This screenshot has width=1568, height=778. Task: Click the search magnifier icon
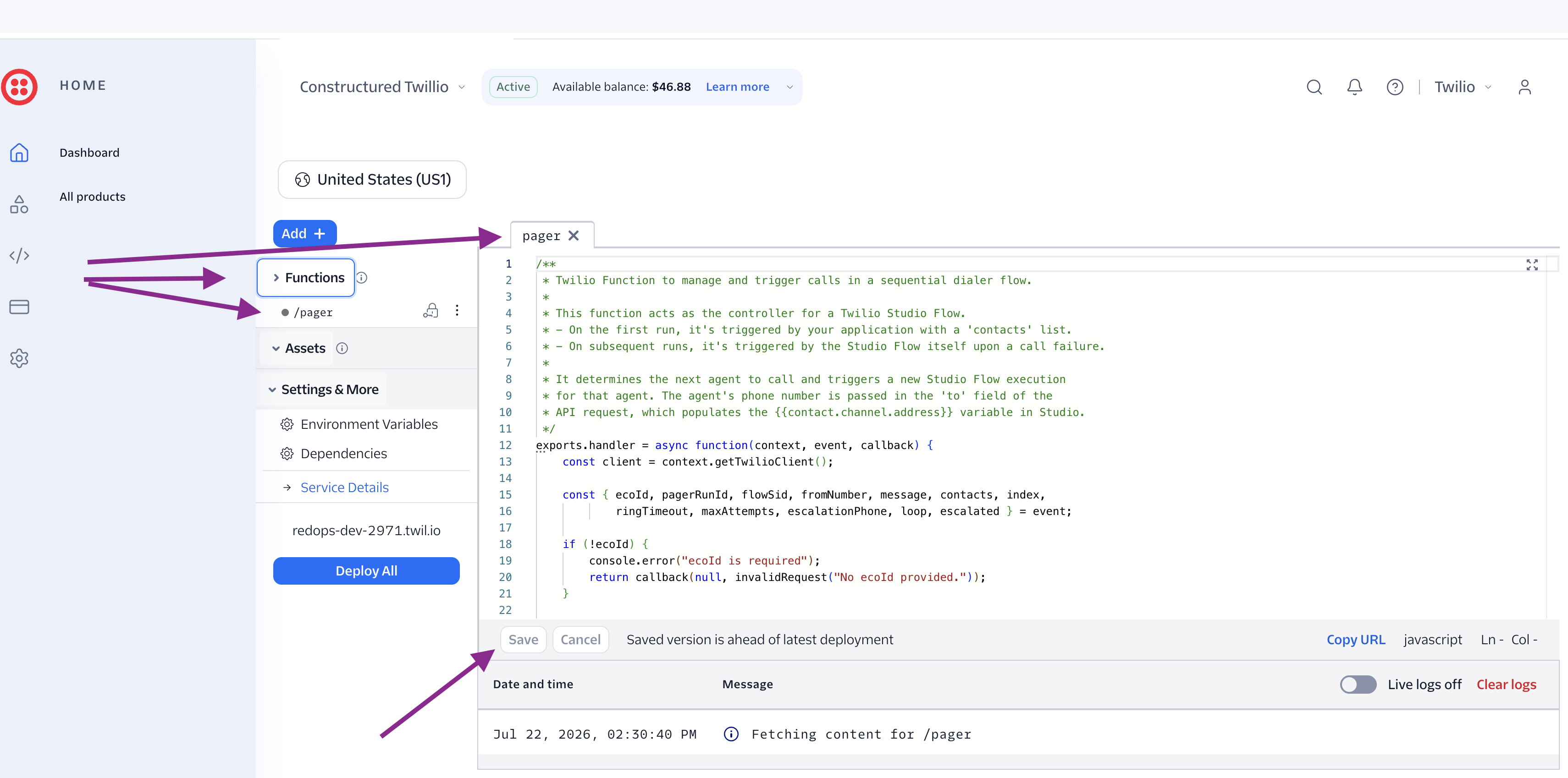(1314, 87)
